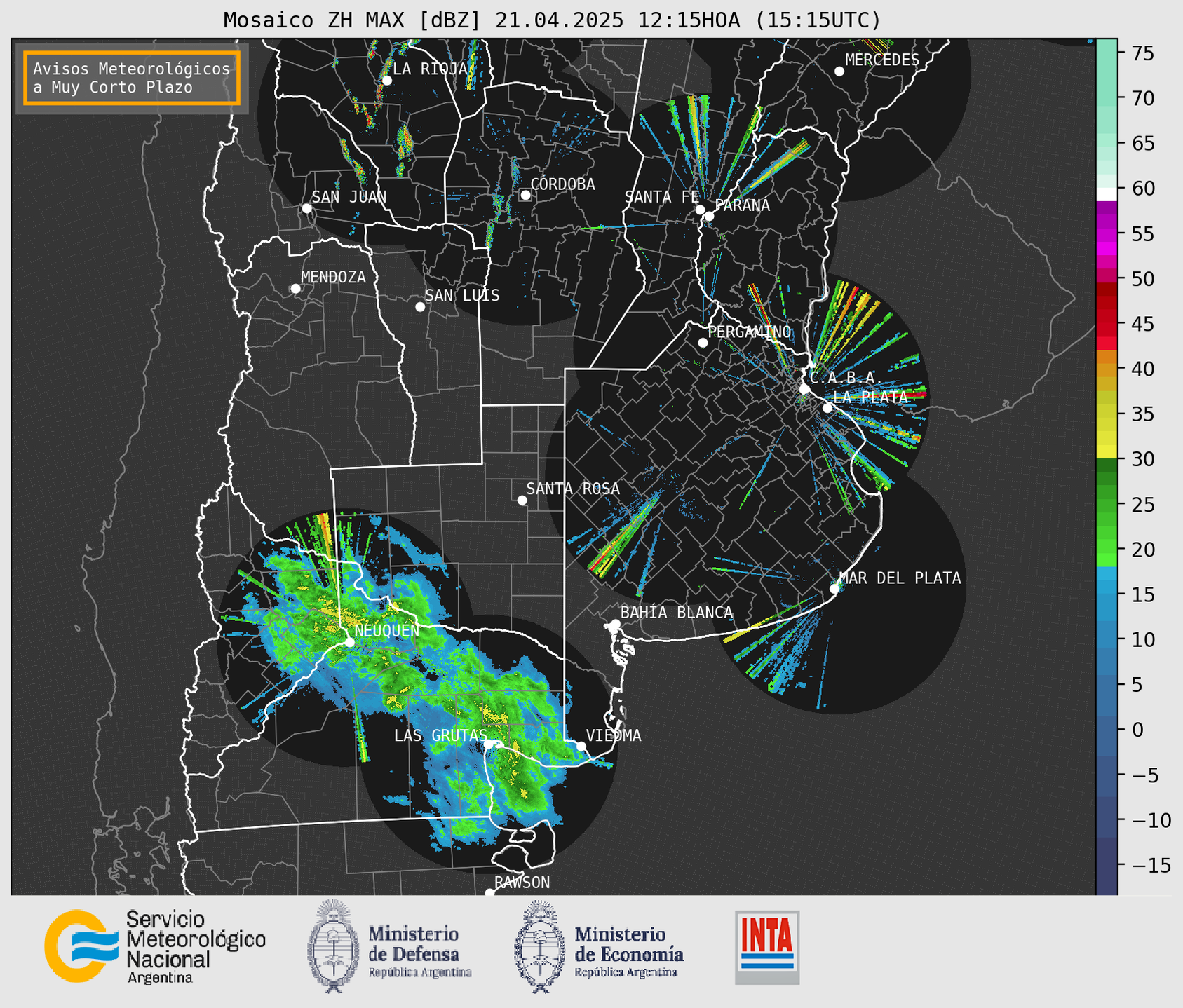1183x1008 pixels.
Task: Select the Viedma city marker
Action: tap(581, 746)
